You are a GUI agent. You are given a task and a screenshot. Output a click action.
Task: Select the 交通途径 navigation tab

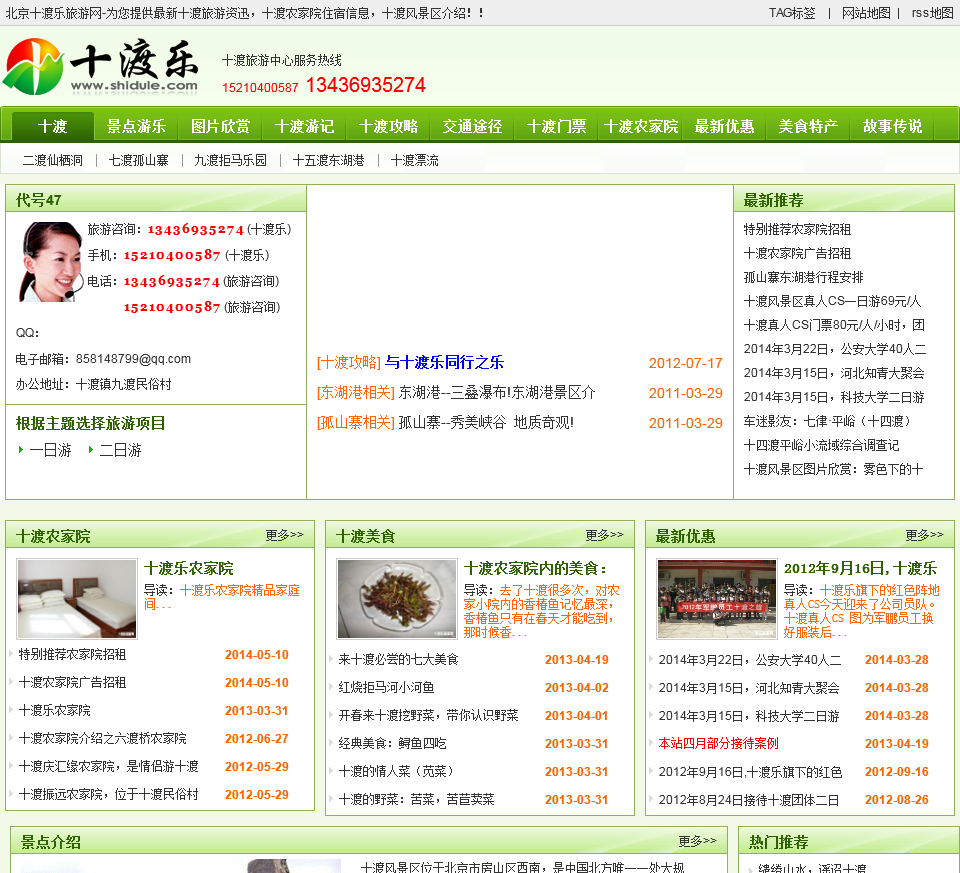[472, 126]
